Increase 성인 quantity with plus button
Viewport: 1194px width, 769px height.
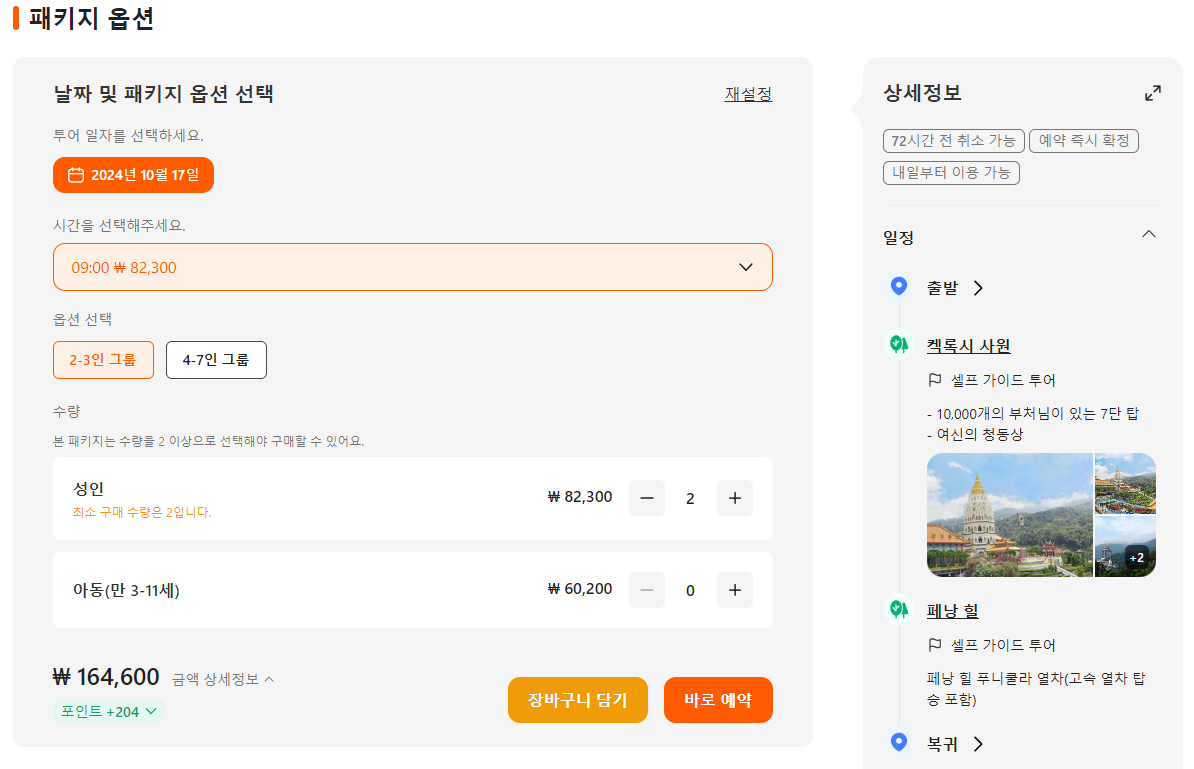pos(735,498)
